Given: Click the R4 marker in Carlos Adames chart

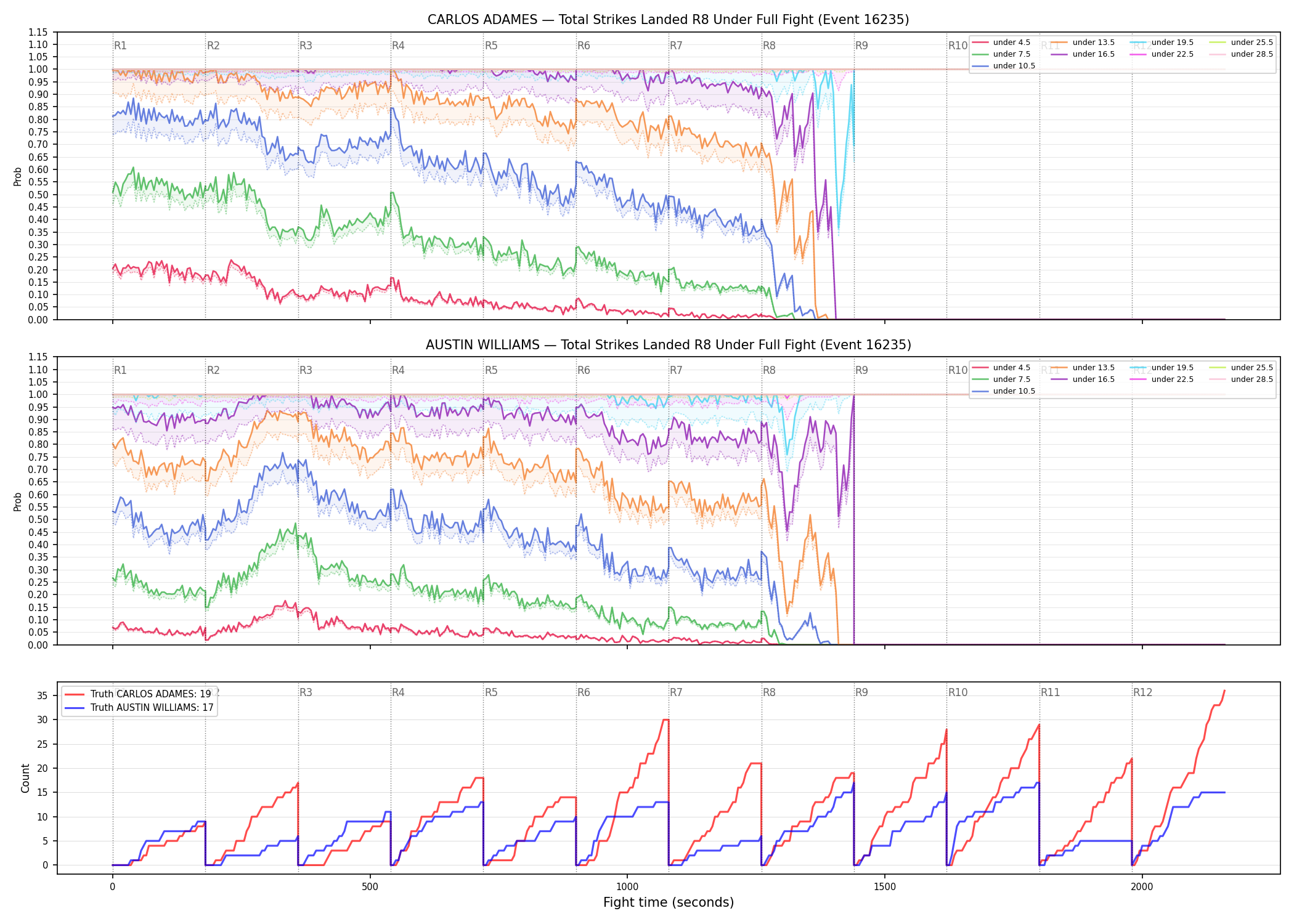Looking at the screenshot, I should (x=398, y=46).
